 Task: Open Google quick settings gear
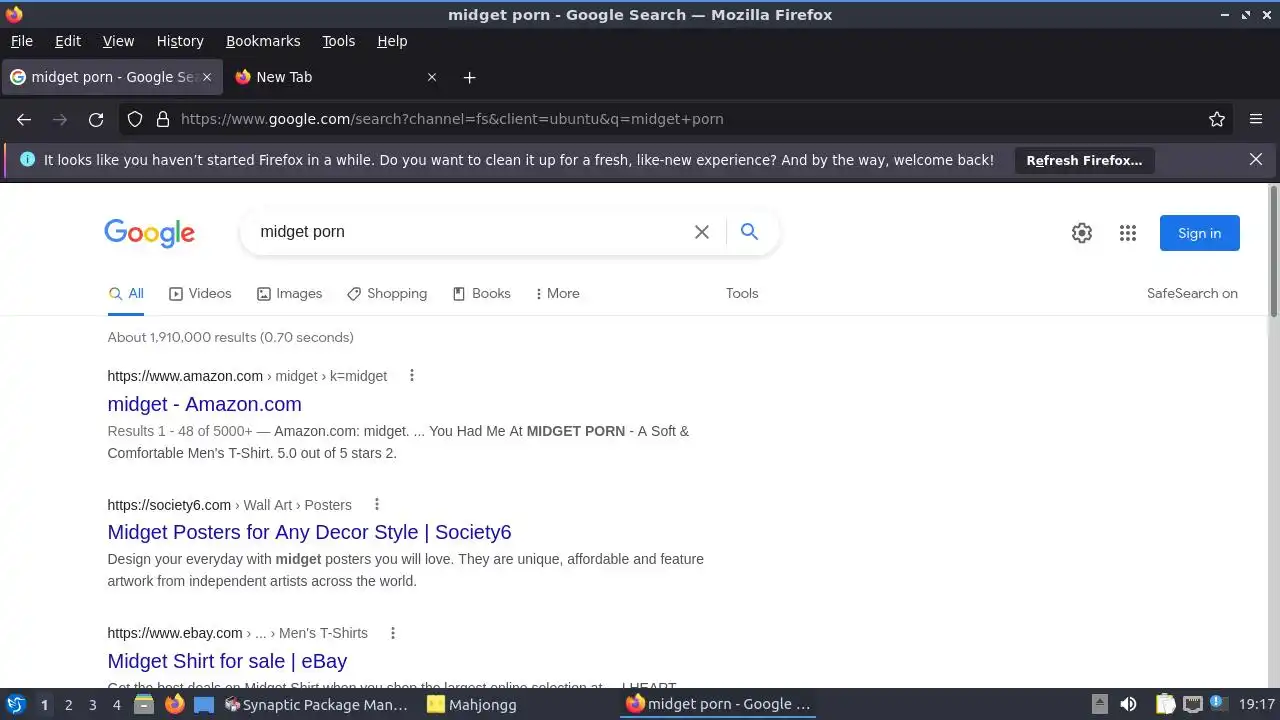(1082, 233)
